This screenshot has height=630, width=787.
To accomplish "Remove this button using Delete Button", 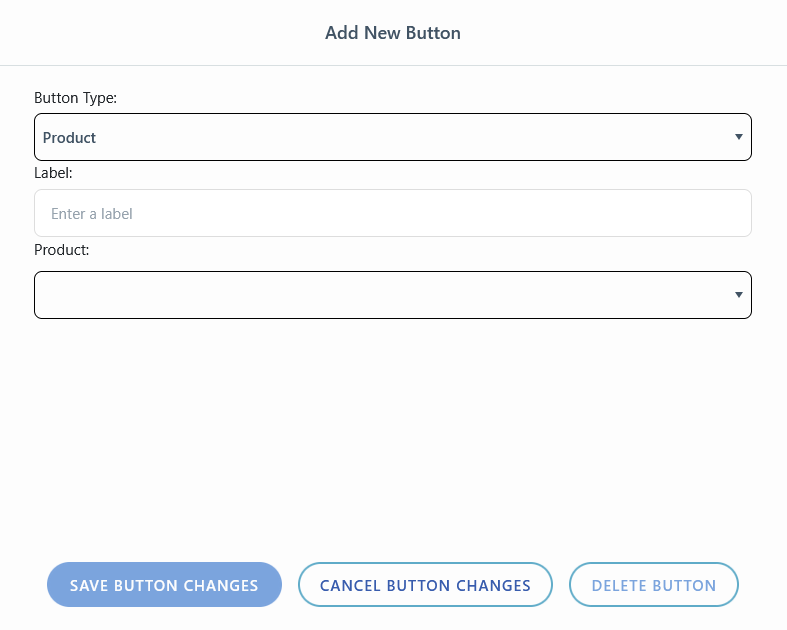I will tap(653, 585).
